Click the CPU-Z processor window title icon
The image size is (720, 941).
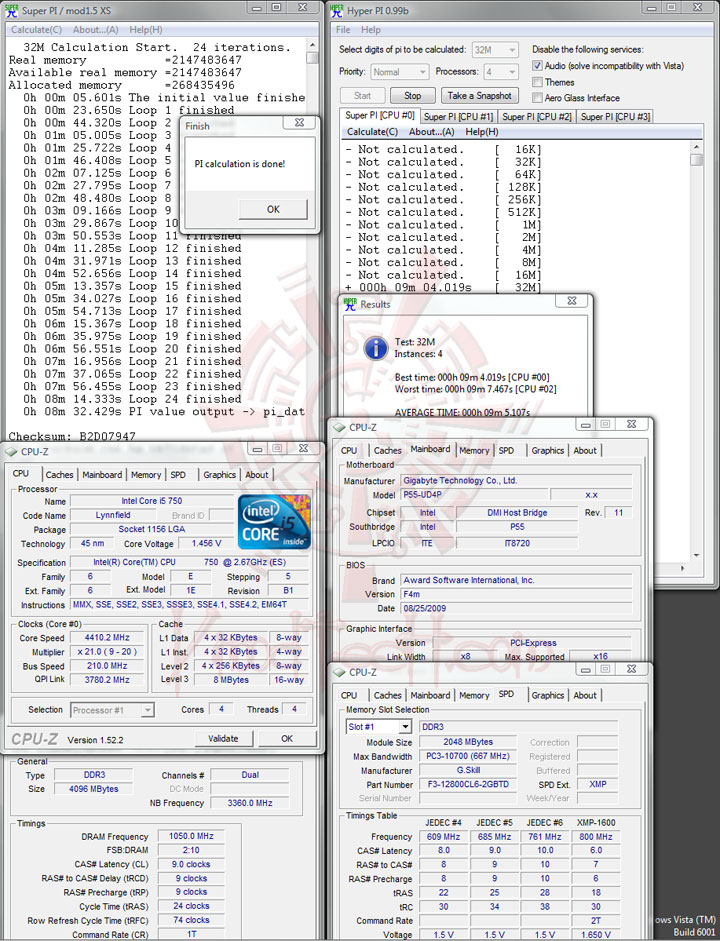coord(11,451)
